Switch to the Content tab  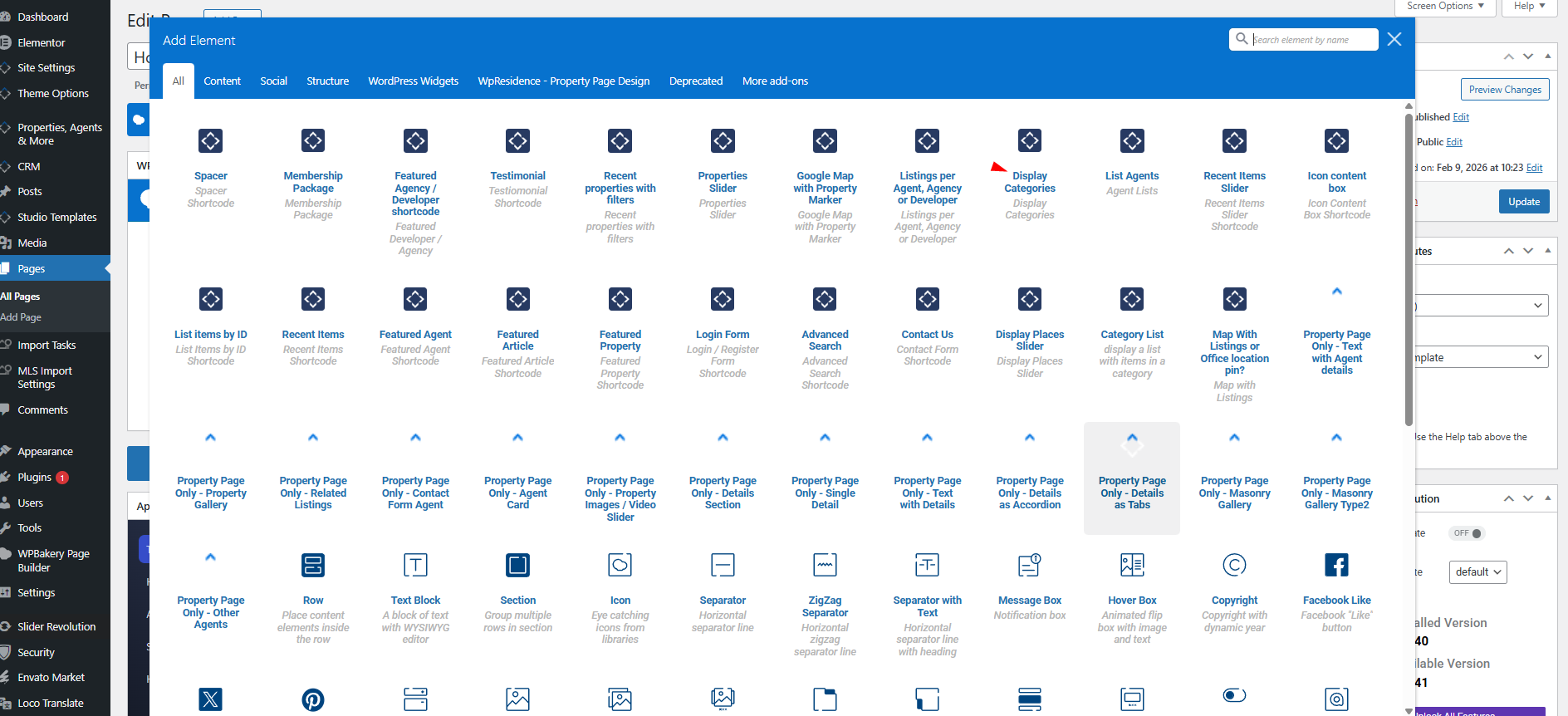click(222, 81)
